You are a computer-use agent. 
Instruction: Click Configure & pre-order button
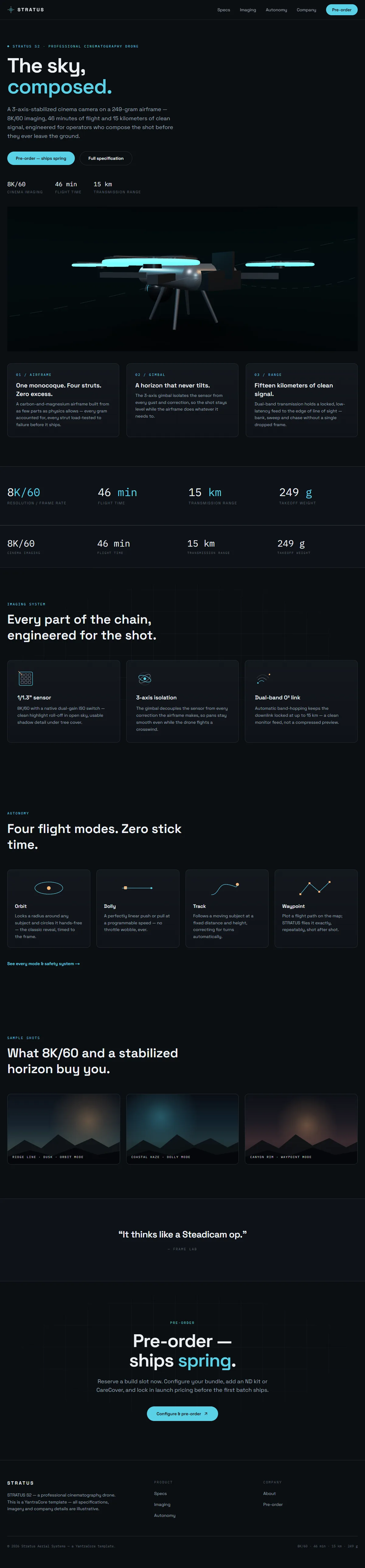182,1413
